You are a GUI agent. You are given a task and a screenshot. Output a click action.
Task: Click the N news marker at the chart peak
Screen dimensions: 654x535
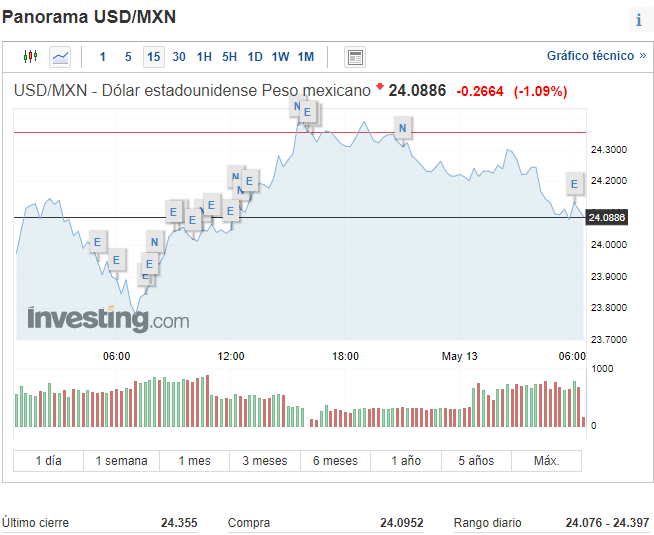pos(297,106)
